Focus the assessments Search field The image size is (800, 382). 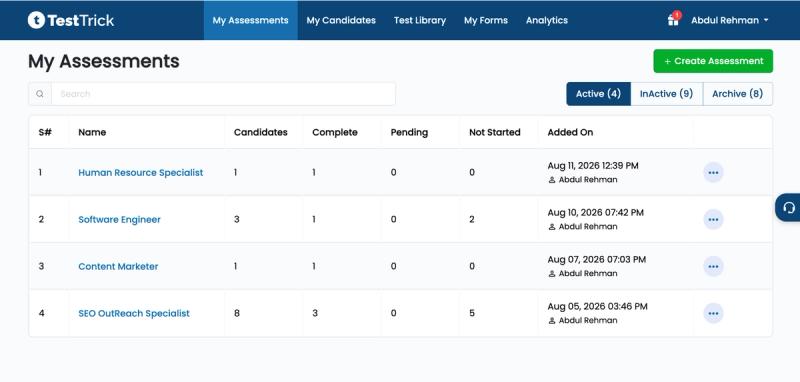[x=223, y=94]
